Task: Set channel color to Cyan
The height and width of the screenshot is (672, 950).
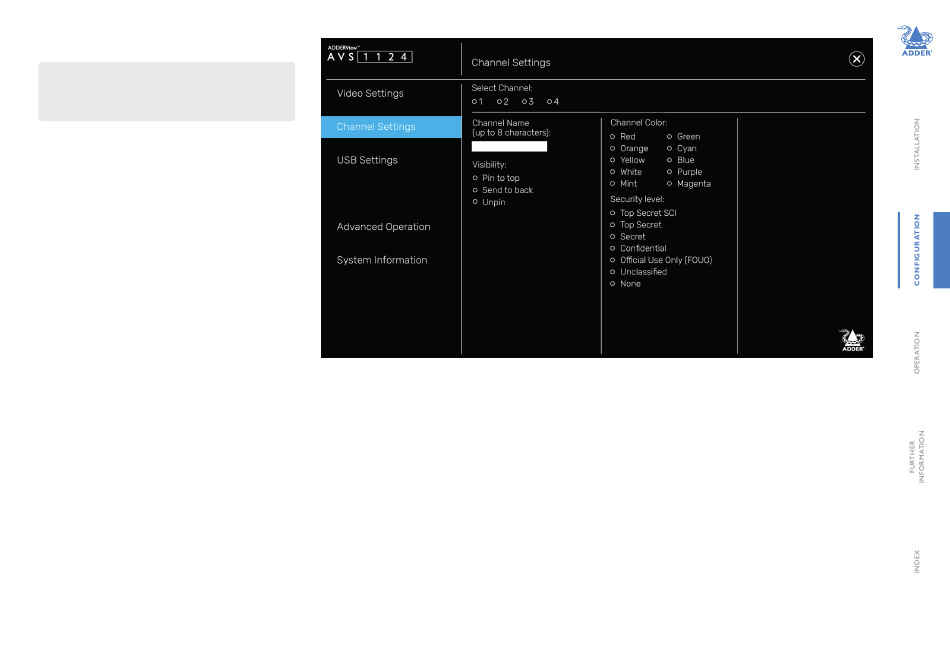Action: pos(669,148)
